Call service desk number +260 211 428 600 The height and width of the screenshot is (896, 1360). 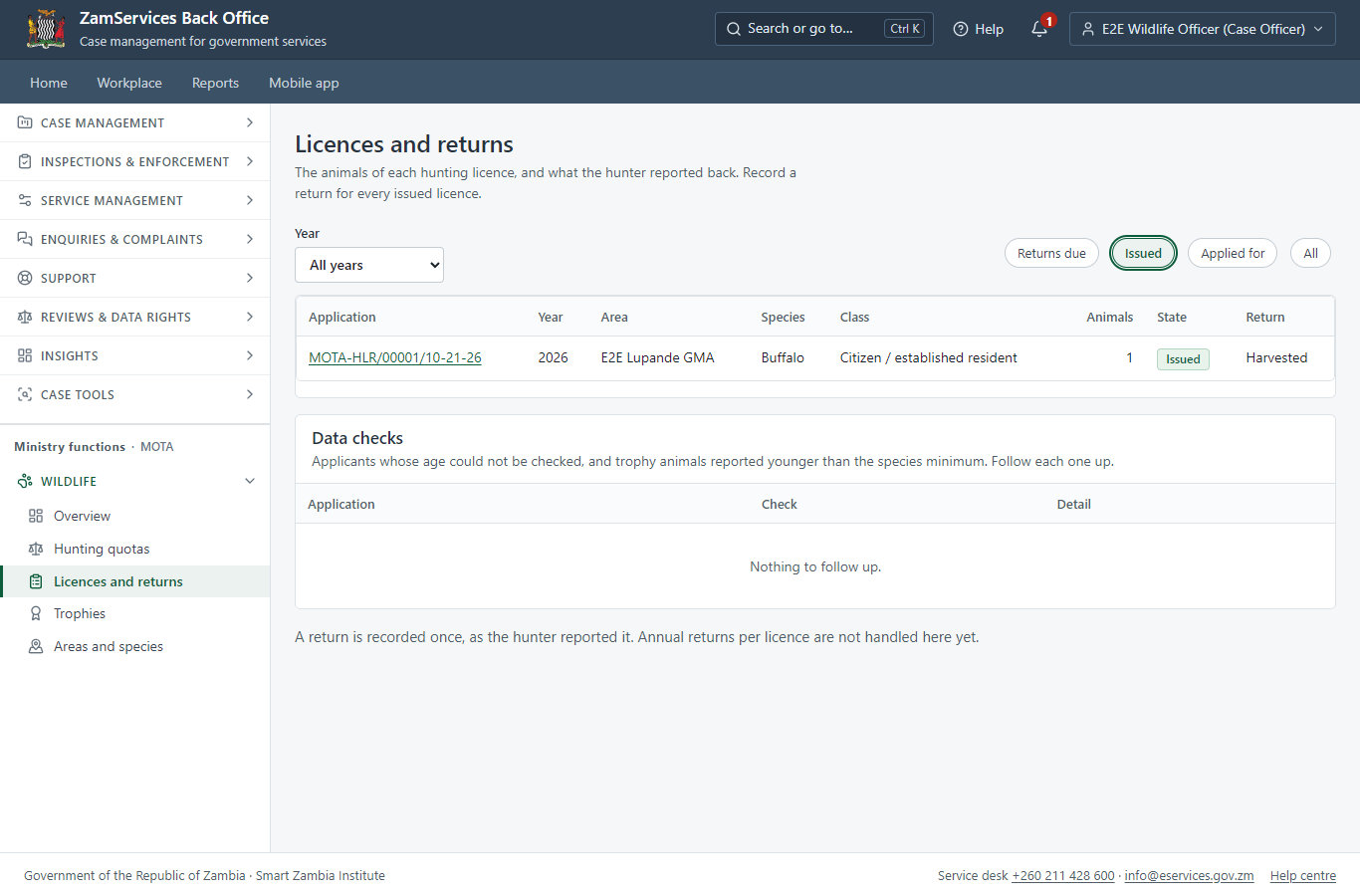click(1063, 876)
